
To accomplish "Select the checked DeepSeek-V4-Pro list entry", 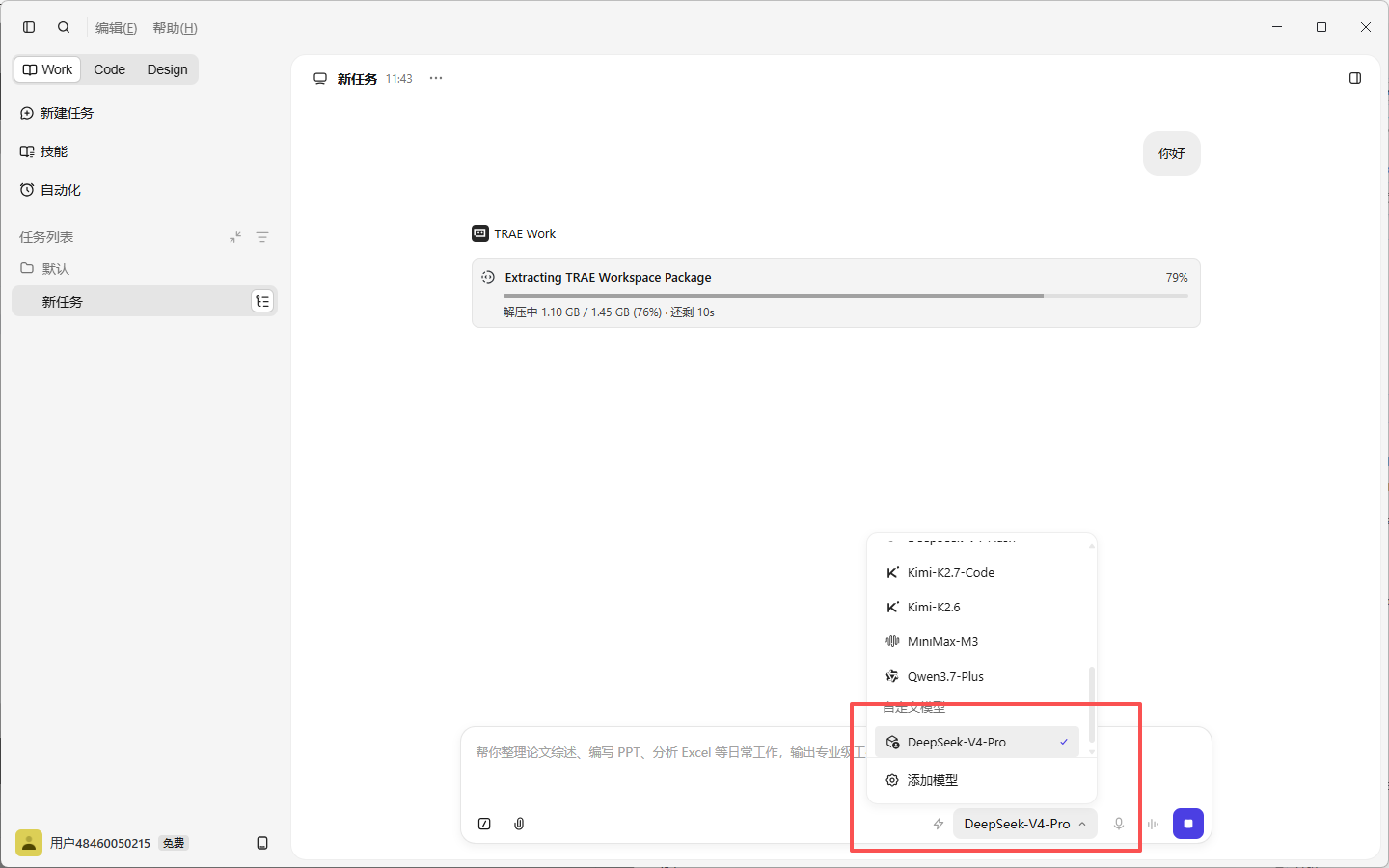I will tap(977, 742).
